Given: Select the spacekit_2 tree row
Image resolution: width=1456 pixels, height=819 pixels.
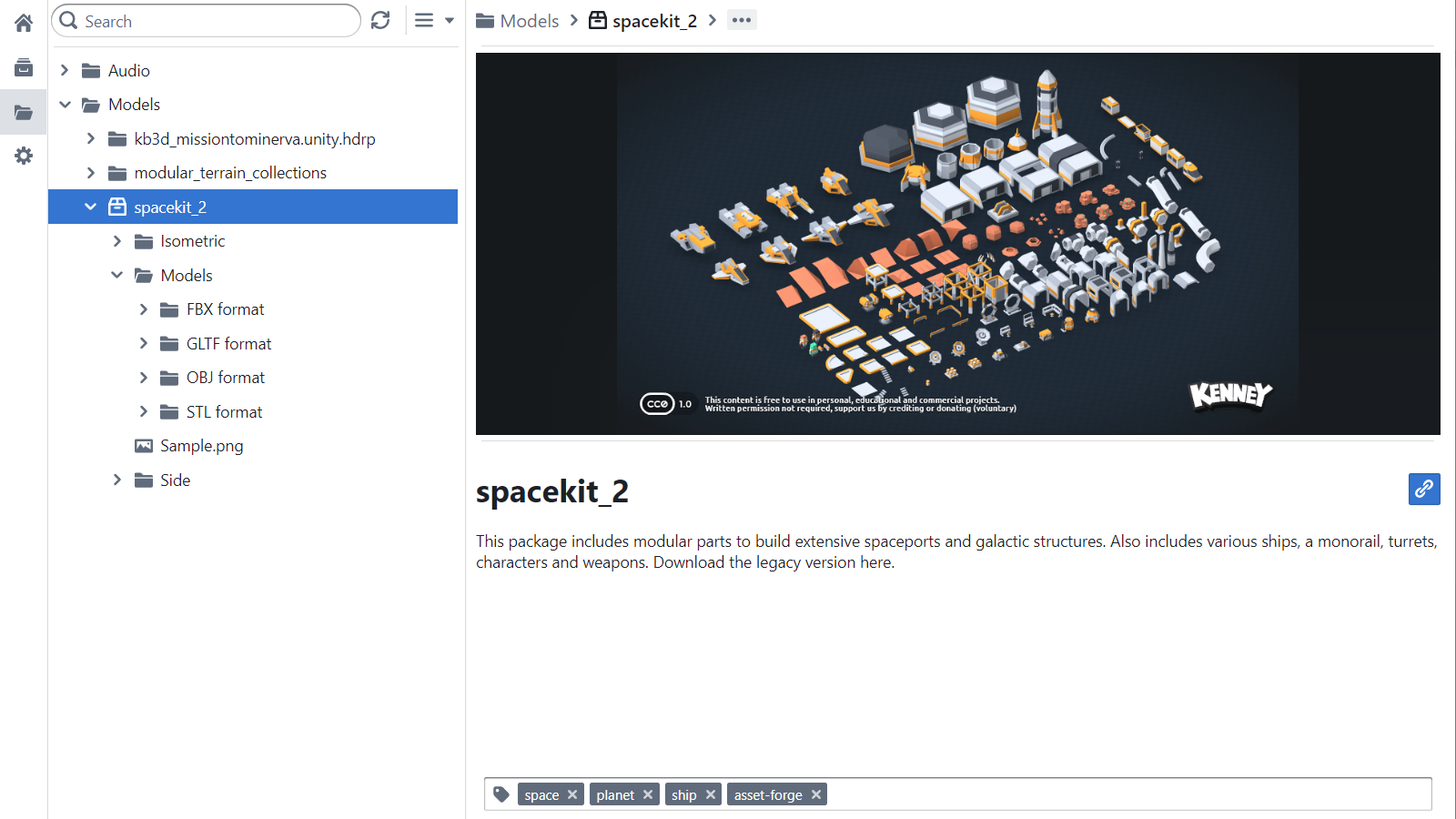Looking at the screenshot, I should click(253, 207).
